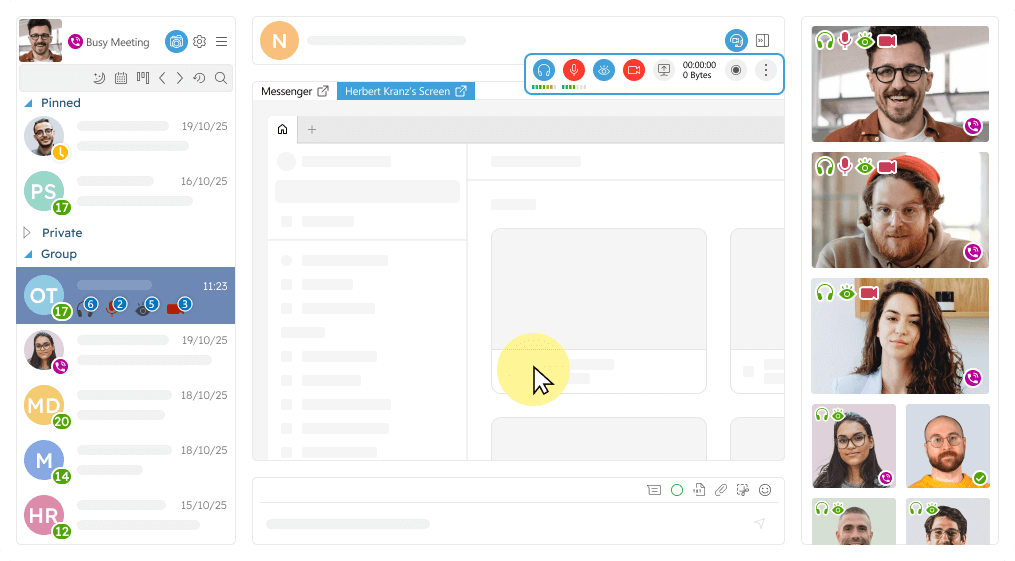
Task: Click the blue headset conference icon in chat header
Action: coord(736,41)
